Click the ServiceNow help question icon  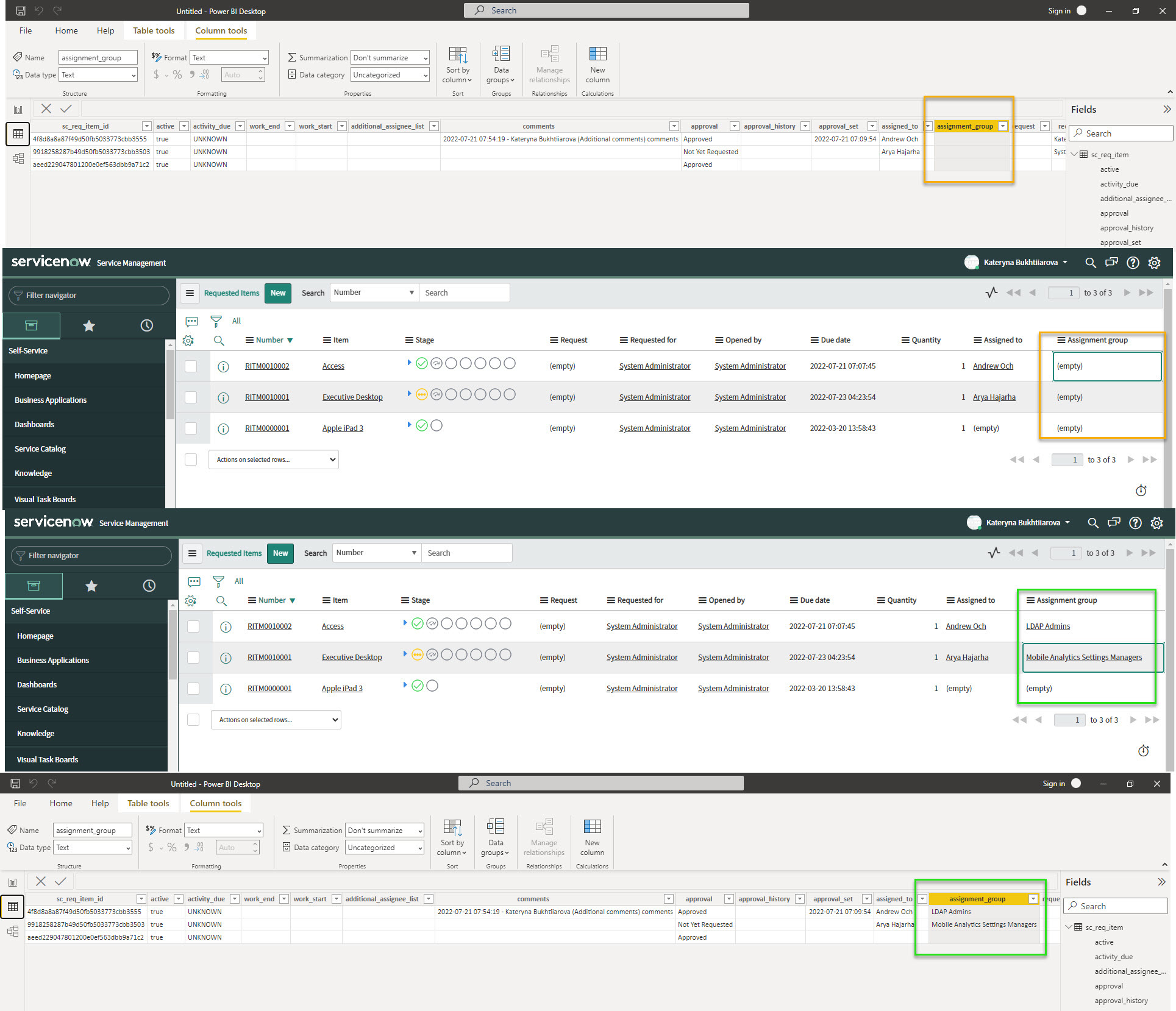[x=1133, y=263]
